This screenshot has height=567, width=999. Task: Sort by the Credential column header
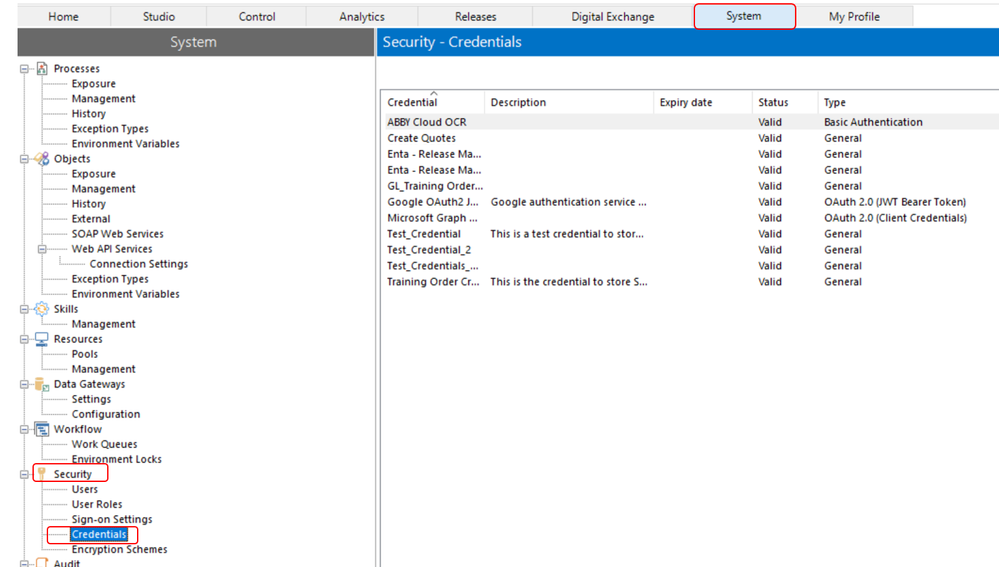pos(412,102)
